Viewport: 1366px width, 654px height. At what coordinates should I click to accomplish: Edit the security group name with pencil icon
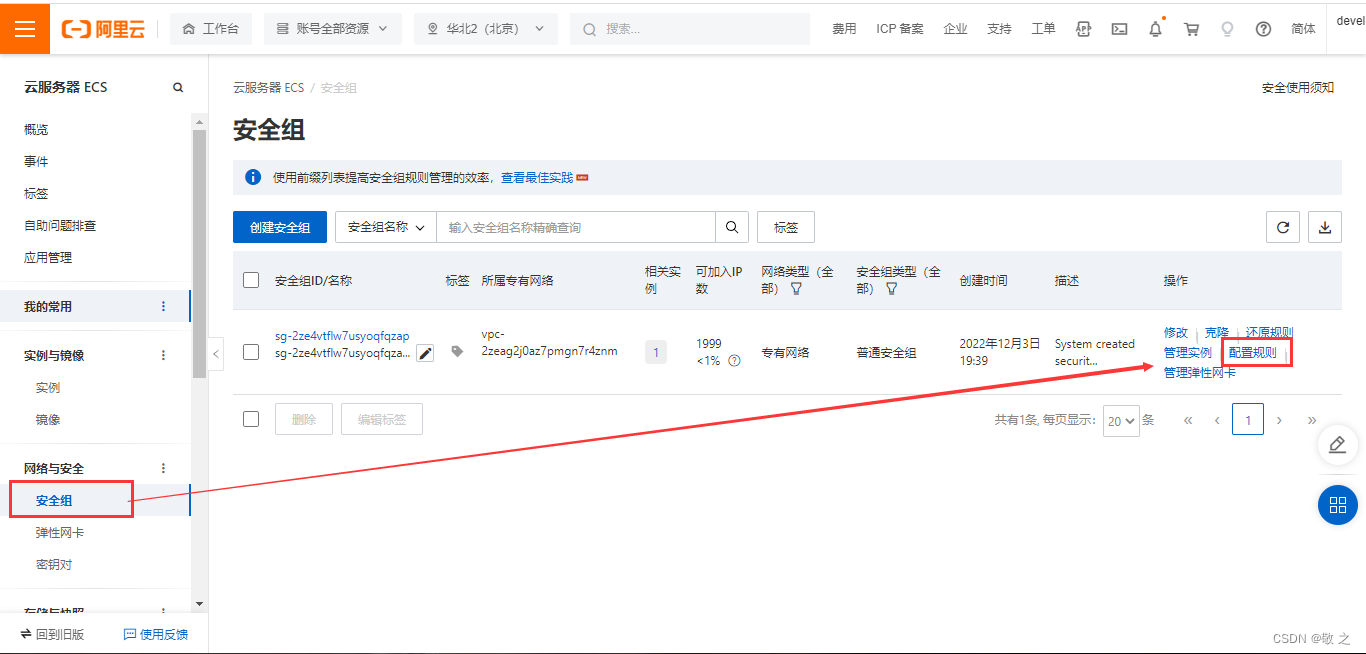pos(424,352)
